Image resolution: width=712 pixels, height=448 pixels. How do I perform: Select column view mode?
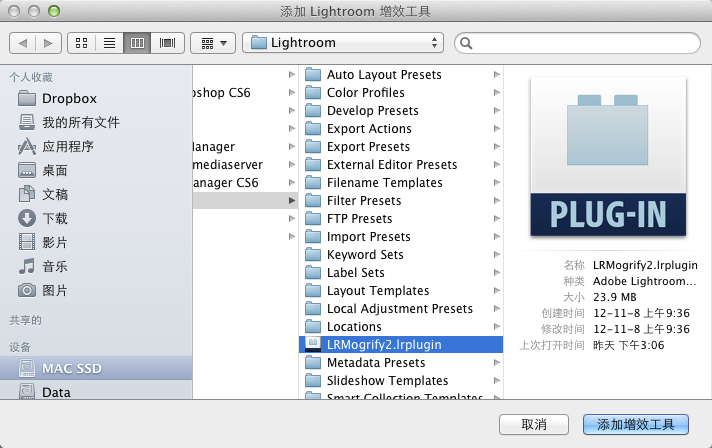click(x=138, y=43)
